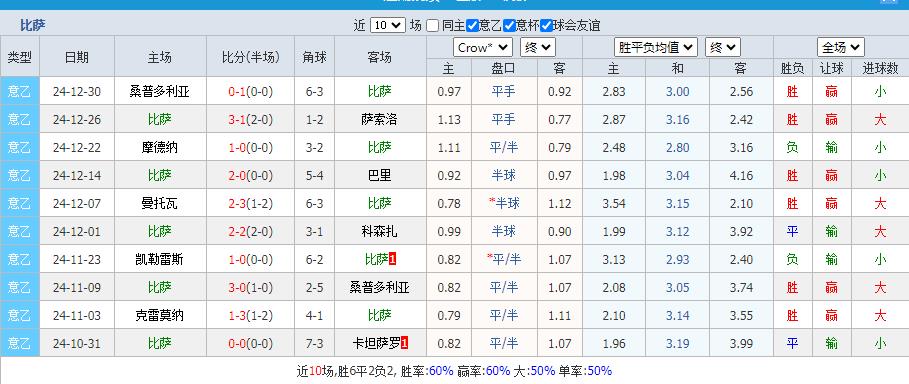This screenshot has height=384, width=909.
Task: Open 巴里 away team link
Action: (380, 175)
